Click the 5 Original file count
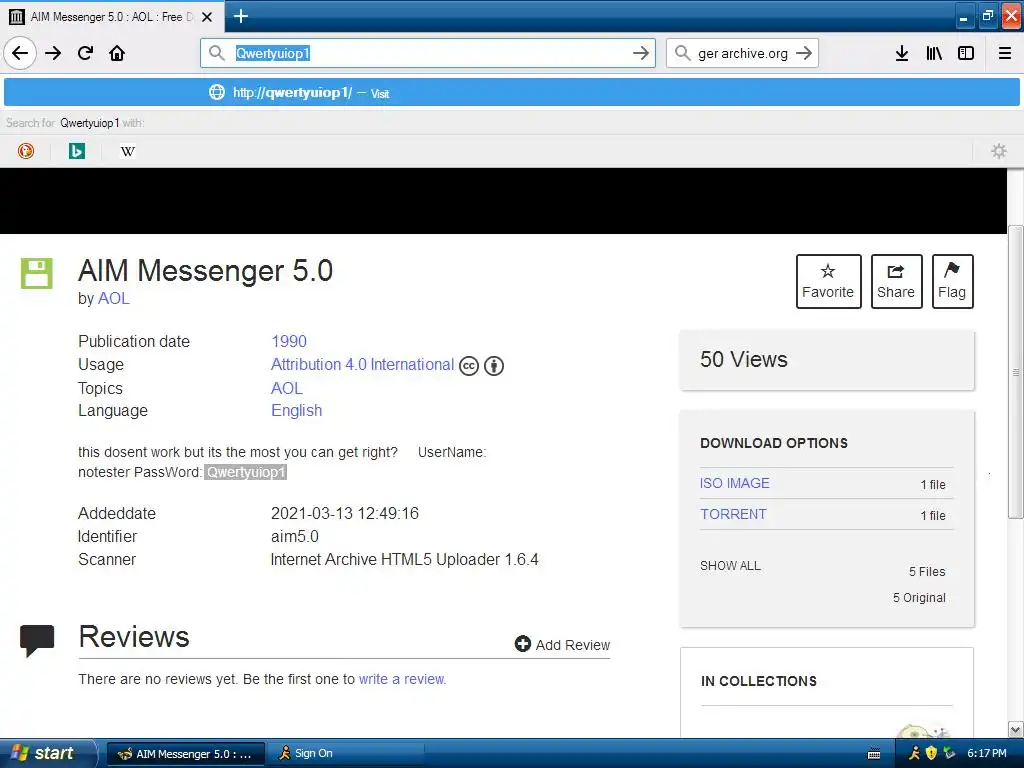Image resolution: width=1024 pixels, height=768 pixels. click(x=919, y=598)
